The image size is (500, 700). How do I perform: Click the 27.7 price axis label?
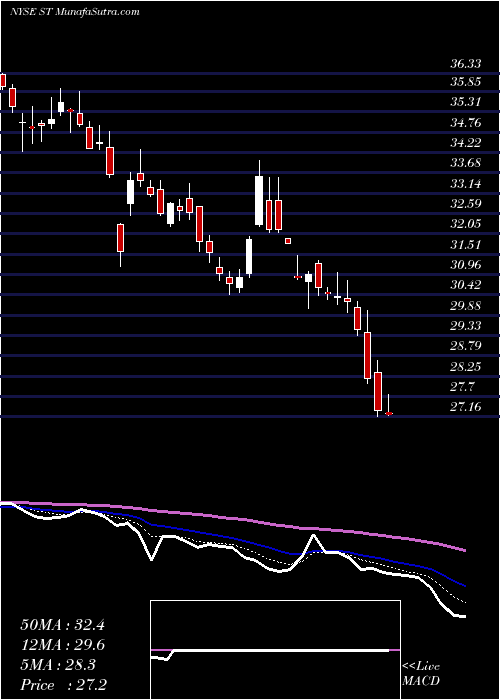click(x=462, y=387)
